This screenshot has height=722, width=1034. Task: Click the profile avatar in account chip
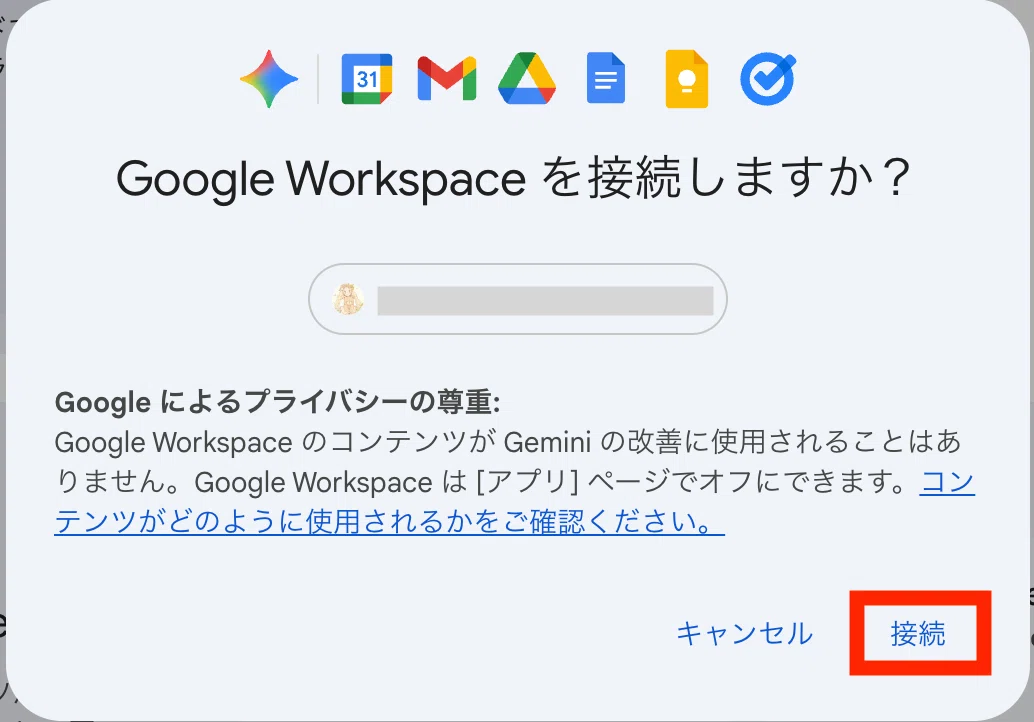coord(348,299)
